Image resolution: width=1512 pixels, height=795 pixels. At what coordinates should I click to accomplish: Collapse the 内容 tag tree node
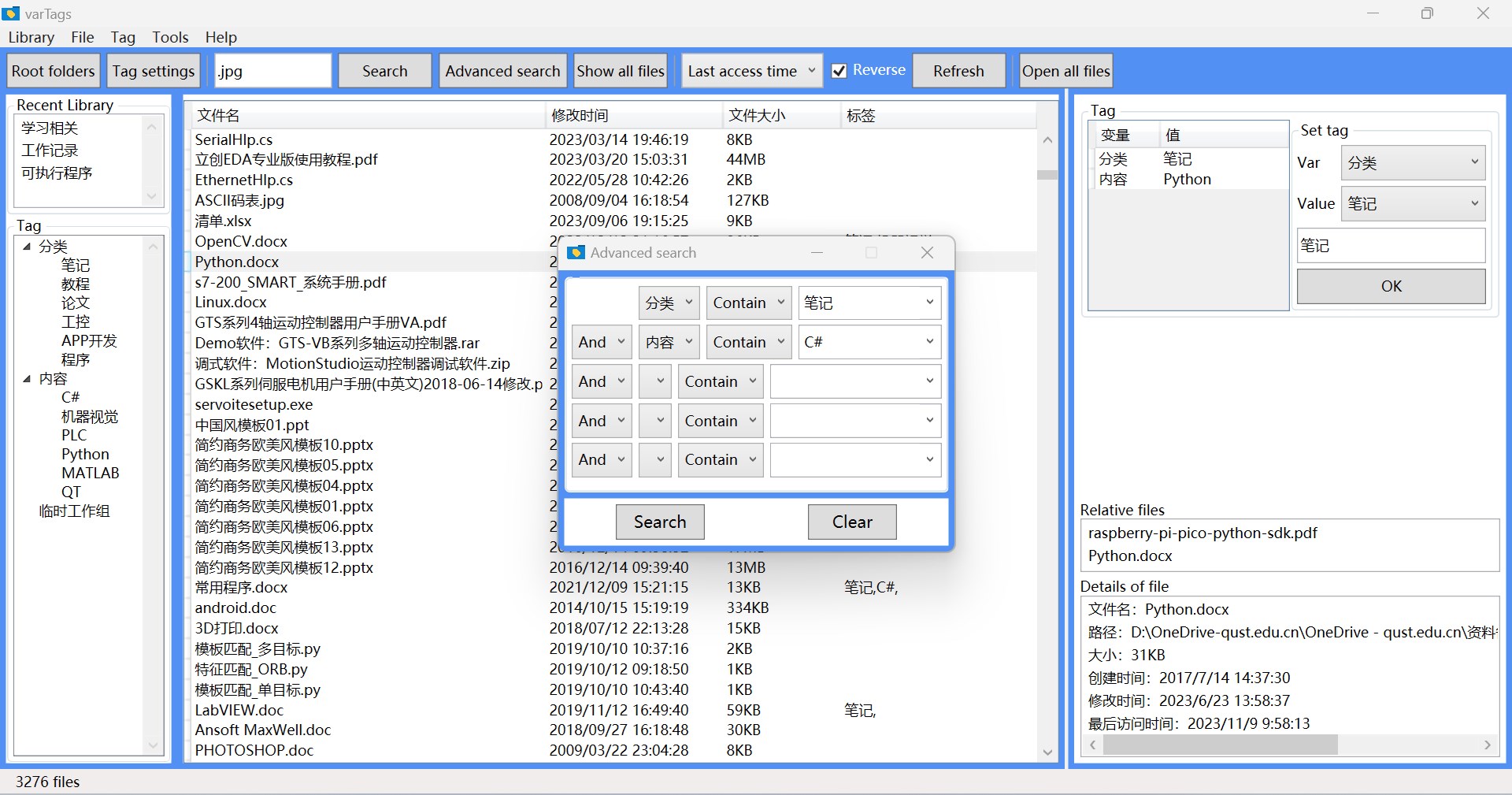tap(27, 379)
